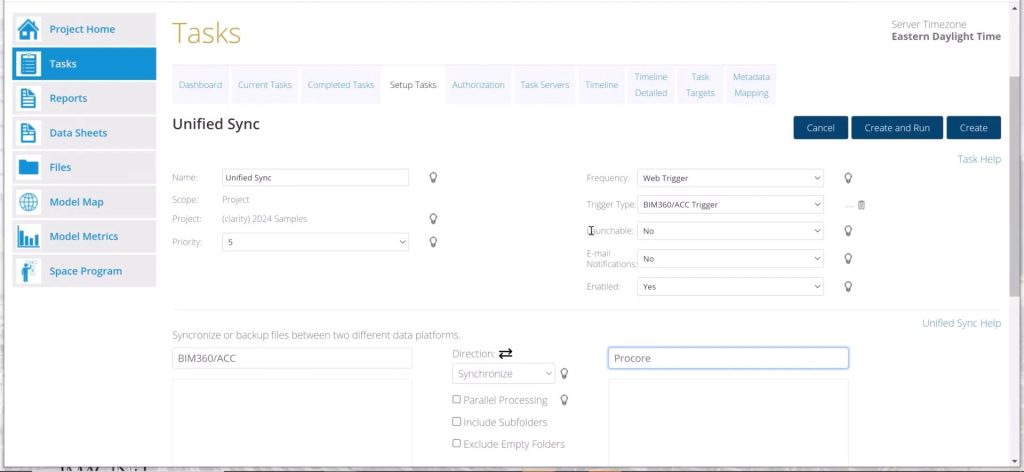The image size is (1024, 472).
Task: Open the Frequency dropdown
Action: [730, 178]
